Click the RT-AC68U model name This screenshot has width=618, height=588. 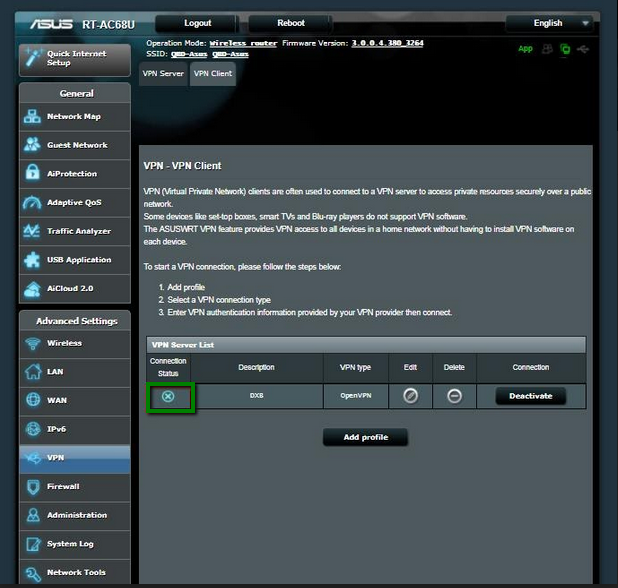tap(108, 25)
